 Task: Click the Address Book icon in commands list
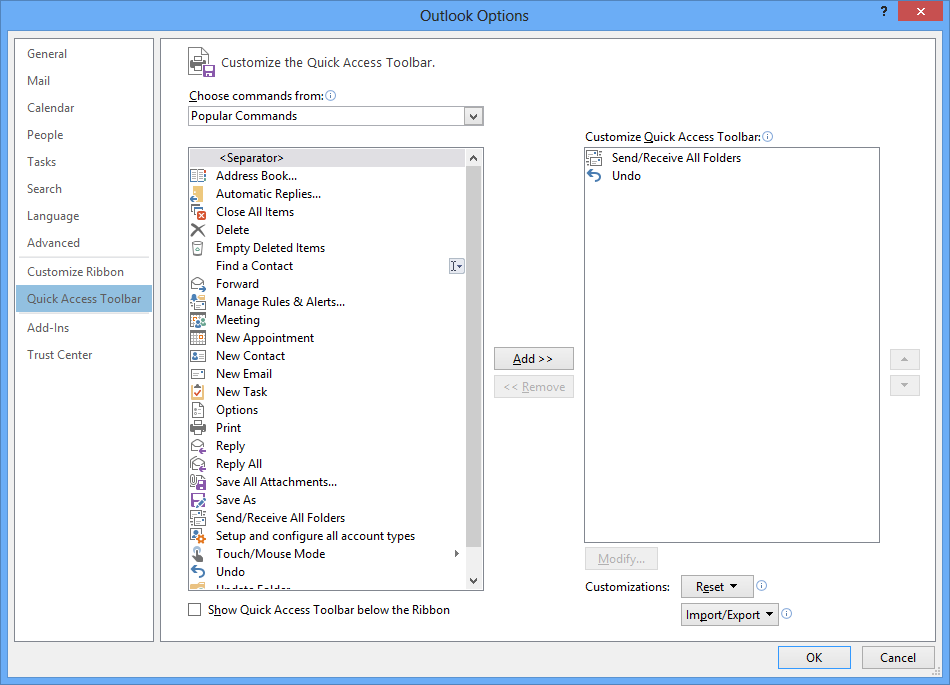[x=198, y=176]
